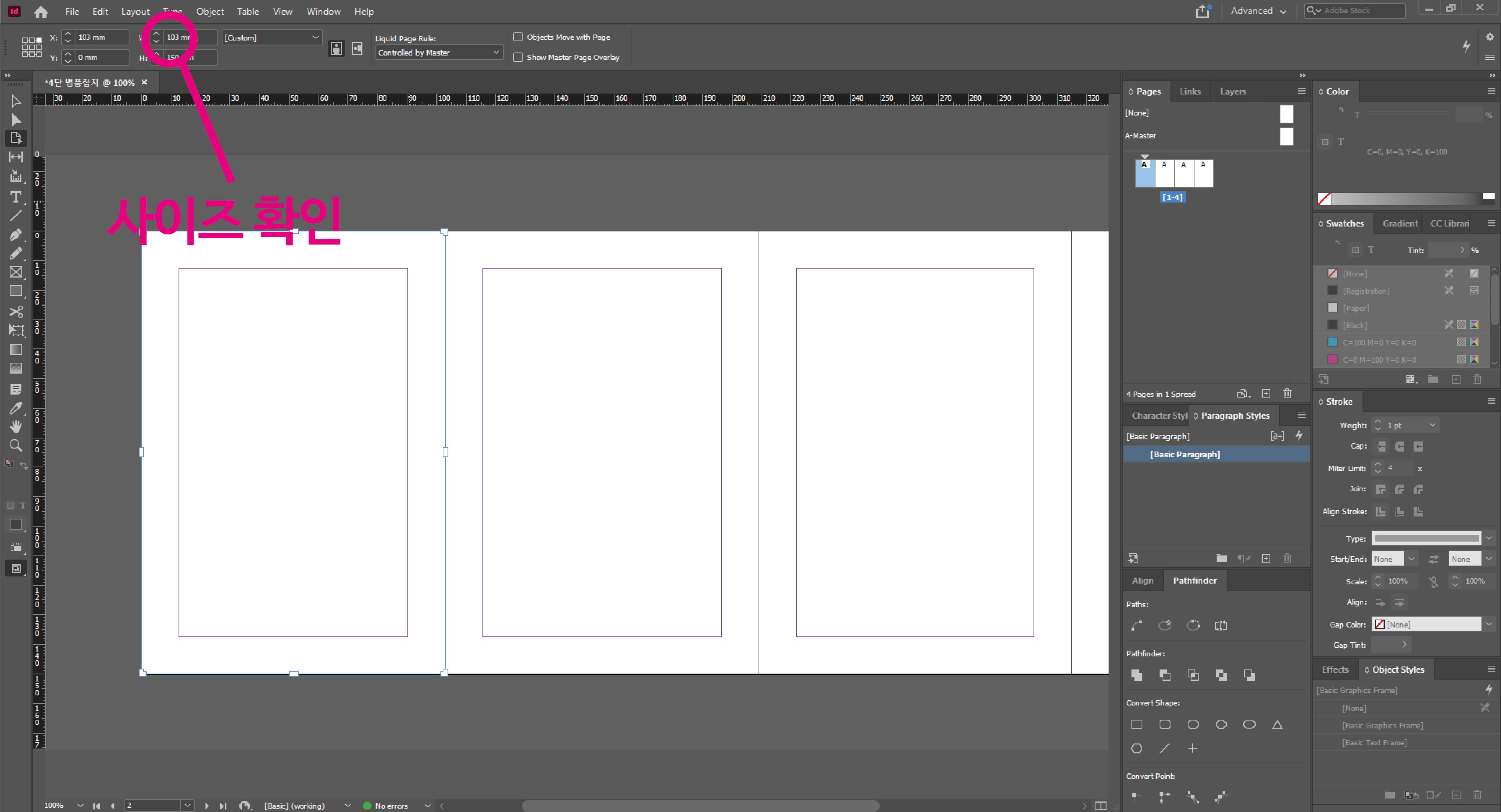The image size is (1501, 812).
Task: Click the Pathfinder Add shape icon
Action: click(1136, 674)
